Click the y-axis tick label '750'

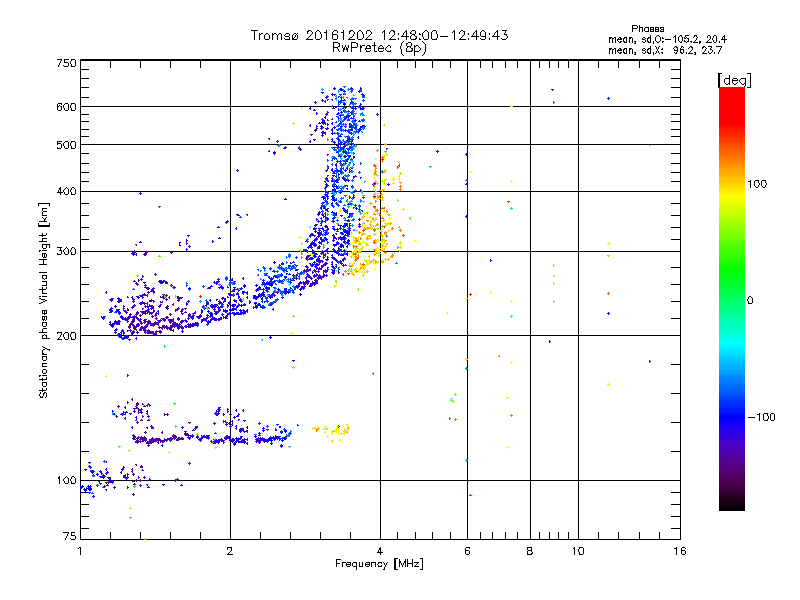click(x=66, y=63)
